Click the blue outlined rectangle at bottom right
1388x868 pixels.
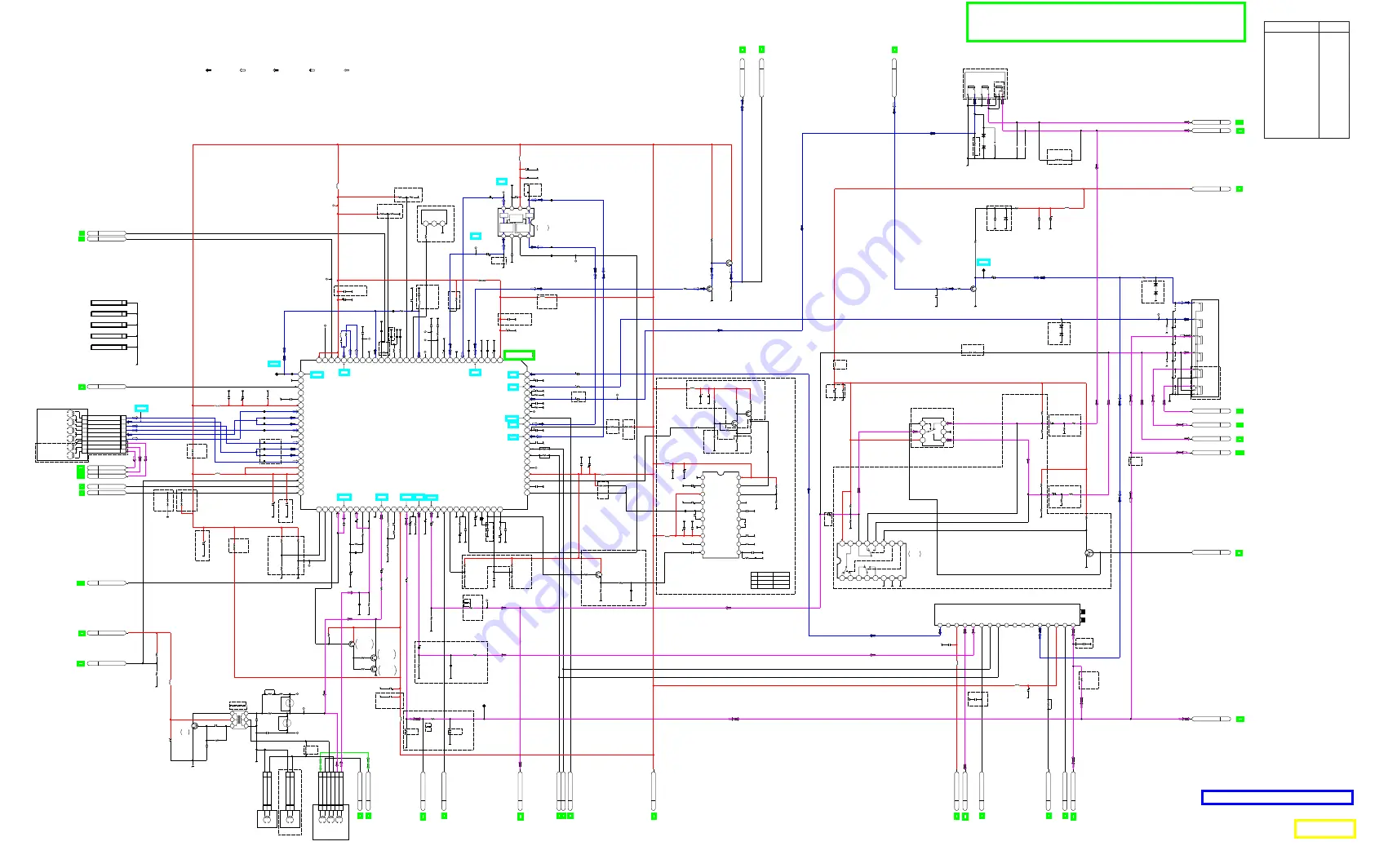click(x=1277, y=797)
